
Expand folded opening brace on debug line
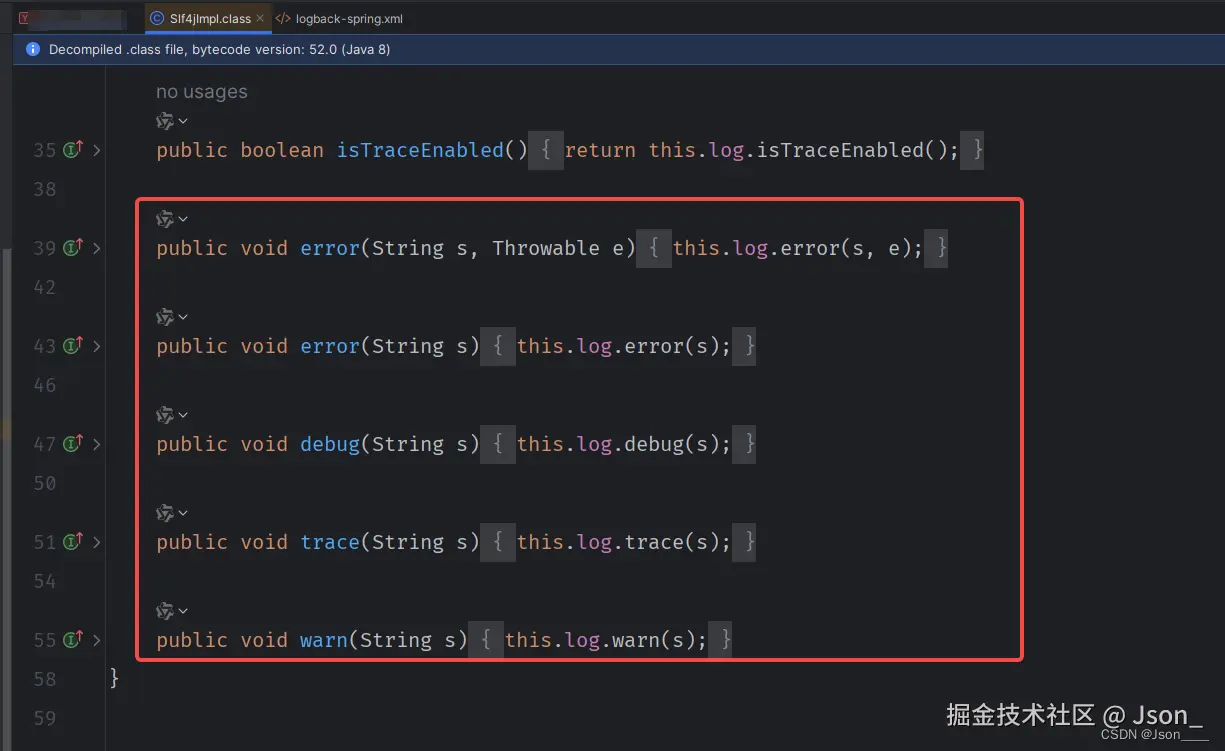pos(498,444)
